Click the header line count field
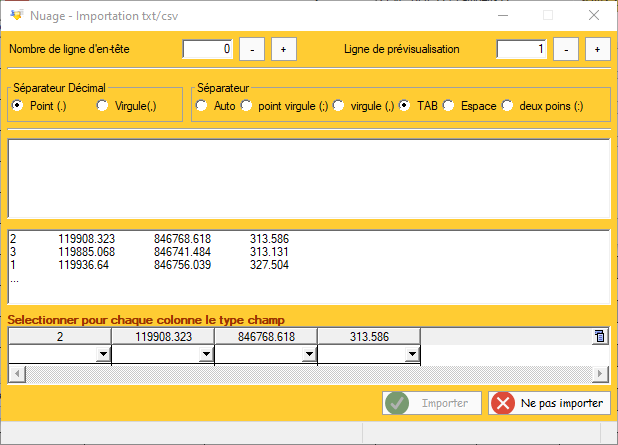The width and height of the screenshot is (618, 445). (x=208, y=49)
